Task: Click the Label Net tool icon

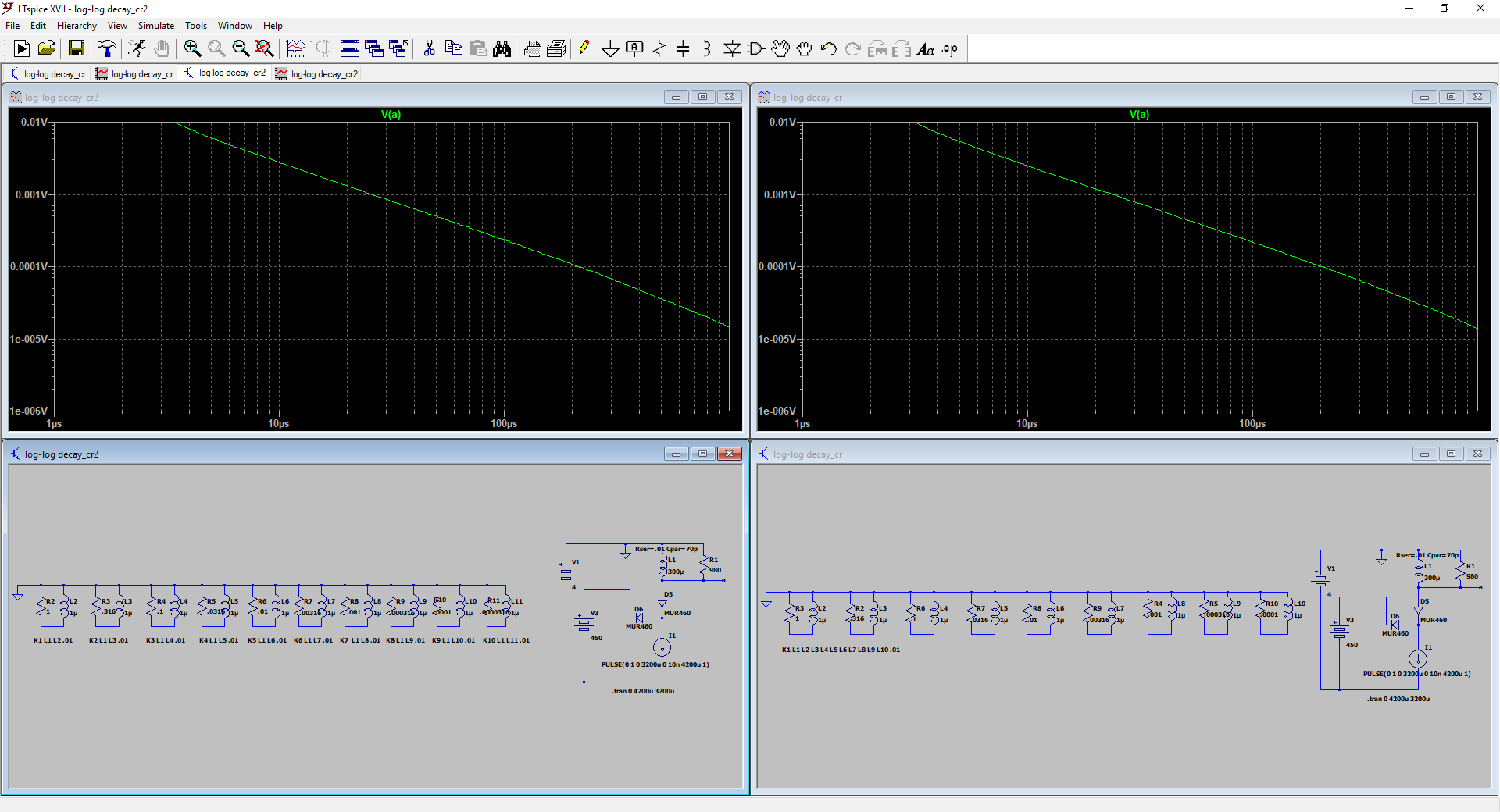Action: [x=634, y=49]
